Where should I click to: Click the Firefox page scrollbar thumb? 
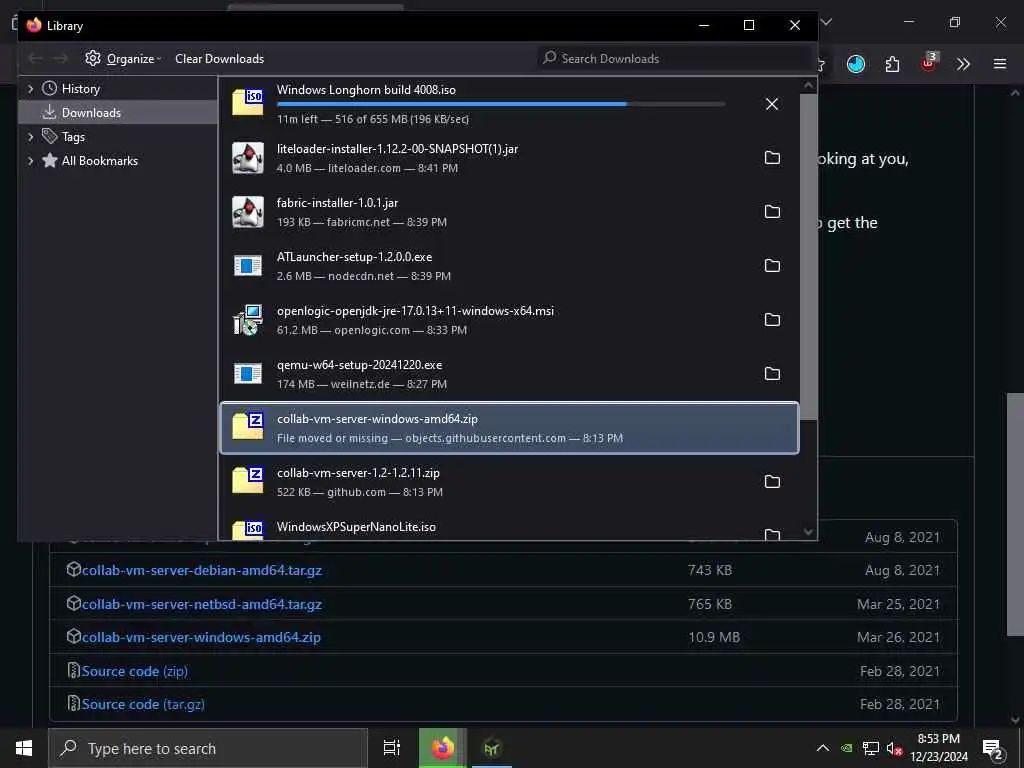1016,514
